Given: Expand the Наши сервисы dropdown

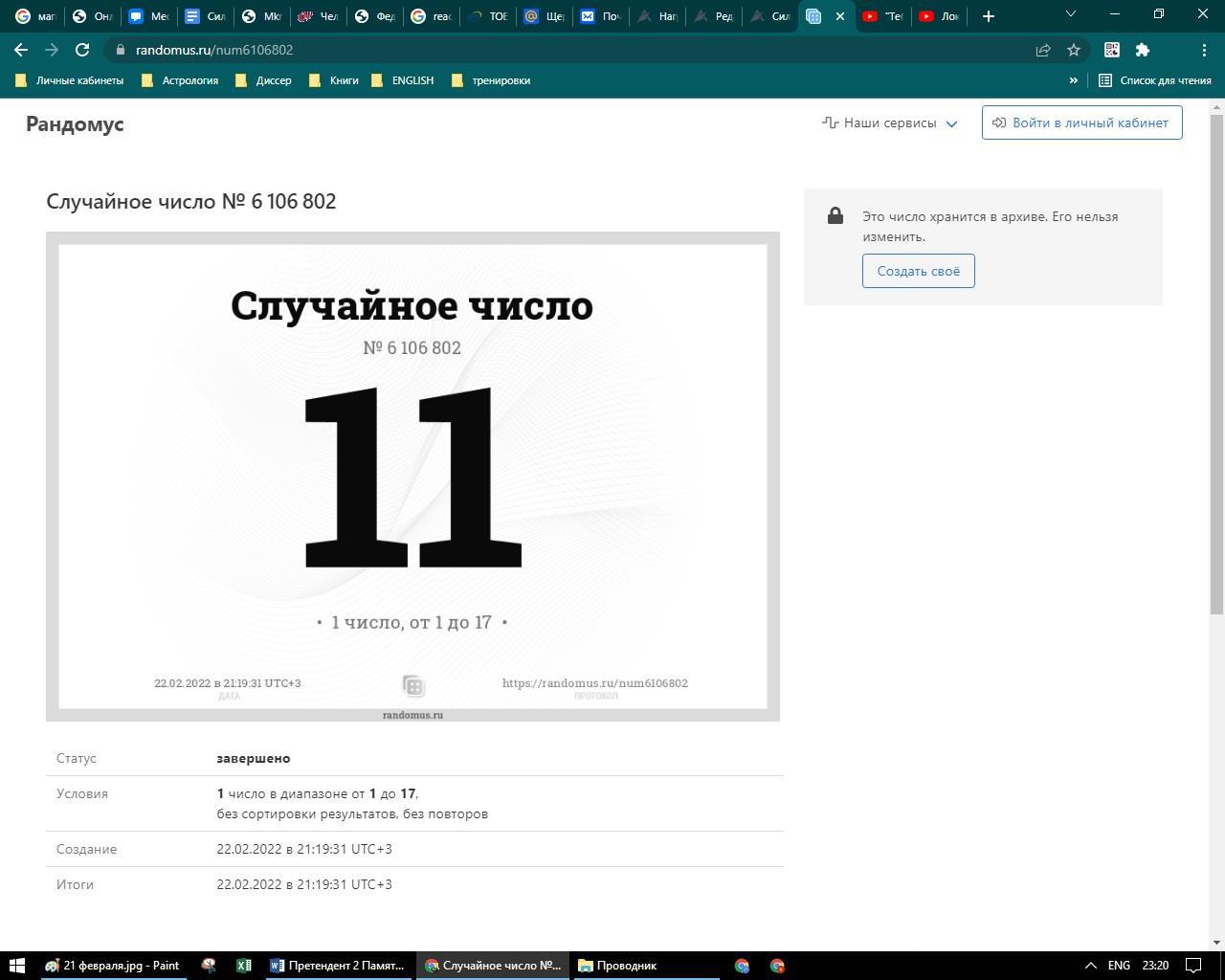Looking at the screenshot, I should tap(890, 122).
